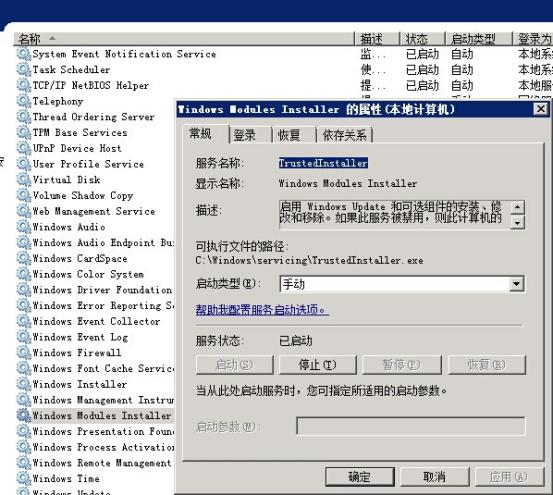The image size is (553, 495).
Task: Click gear icon beside Windows Installer
Action: click(x=24, y=384)
